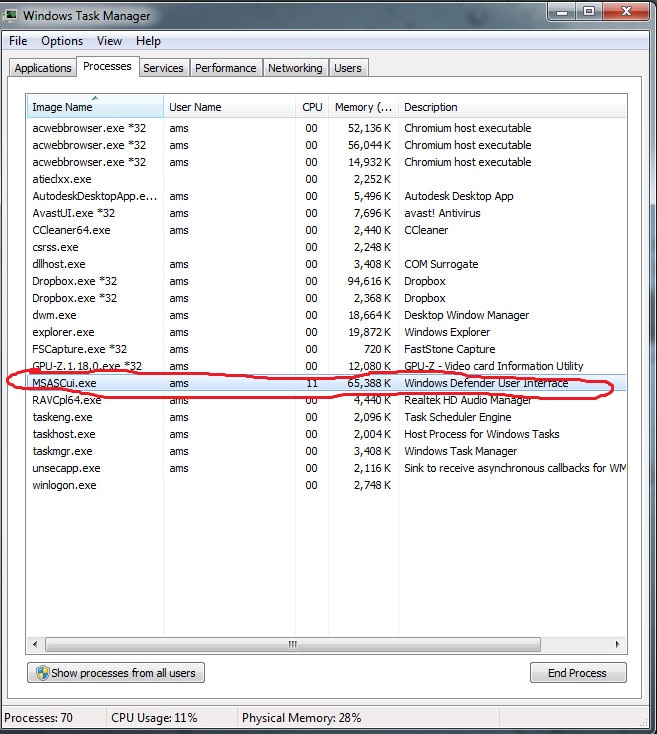Select the acwebbrowser.exe row with 14,932 K

pos(326,162)
